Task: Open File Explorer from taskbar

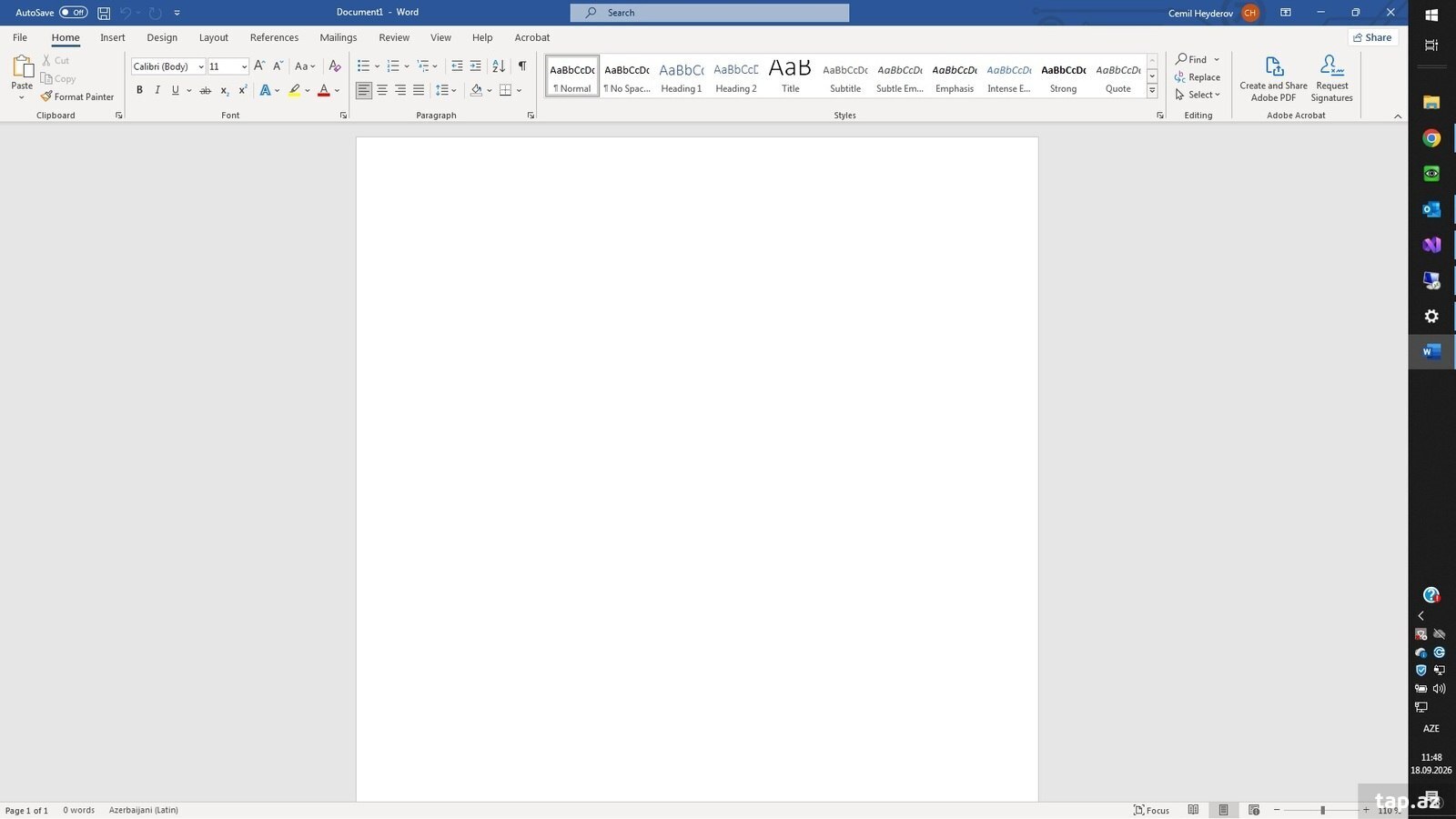Action: pos(1431,102)
